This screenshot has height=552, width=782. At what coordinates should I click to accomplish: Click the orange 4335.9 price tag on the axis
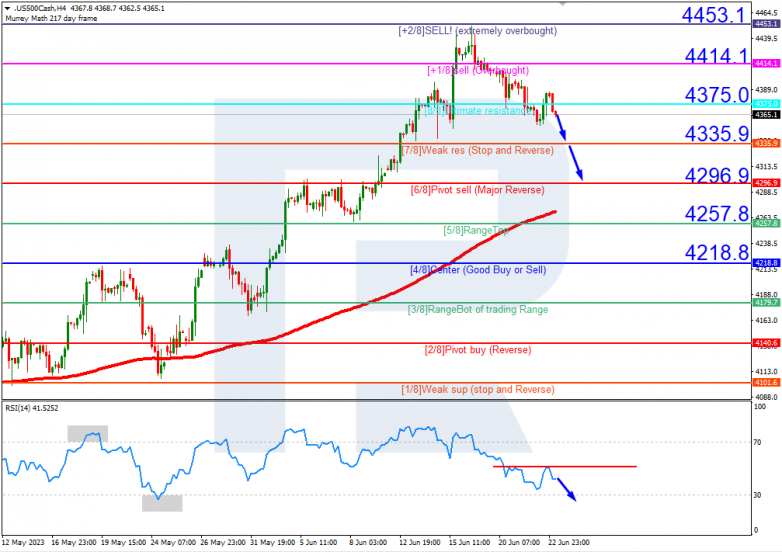click(766, 144)
